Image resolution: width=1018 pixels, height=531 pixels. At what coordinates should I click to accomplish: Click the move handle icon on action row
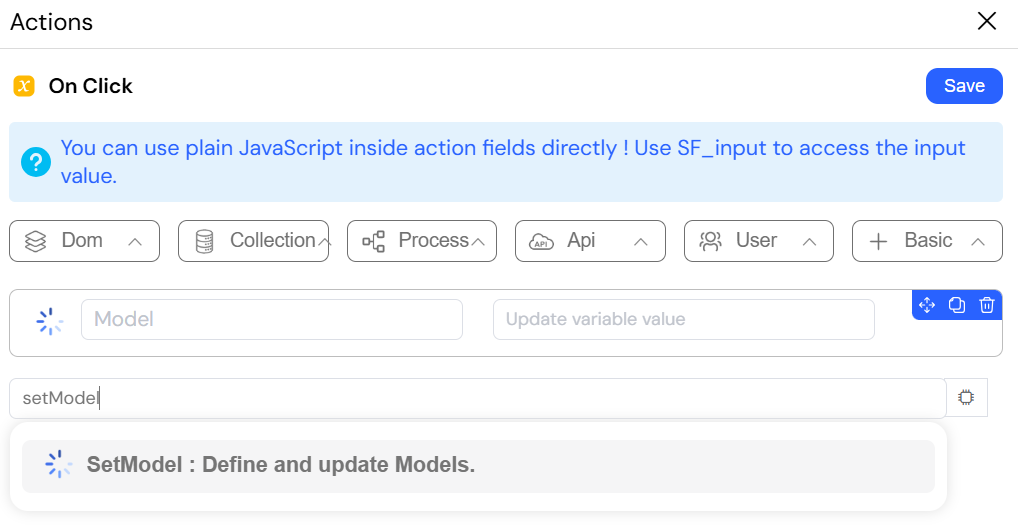(x=927, y=305)
